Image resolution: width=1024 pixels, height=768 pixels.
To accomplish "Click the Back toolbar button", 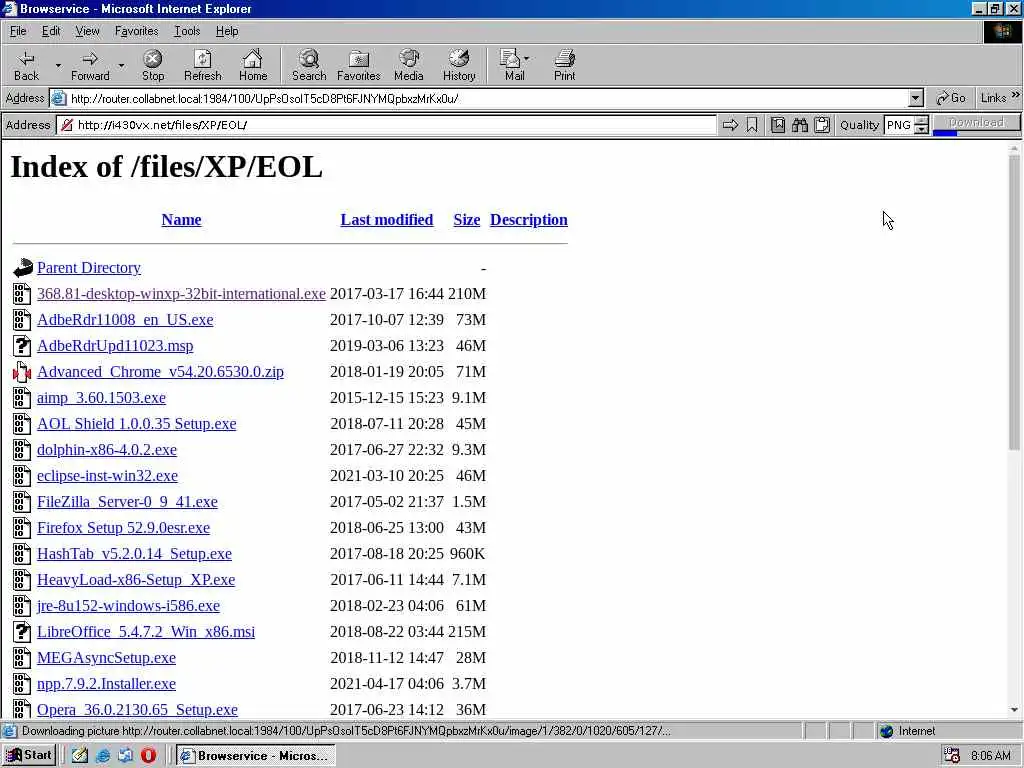I will point(27,65).
